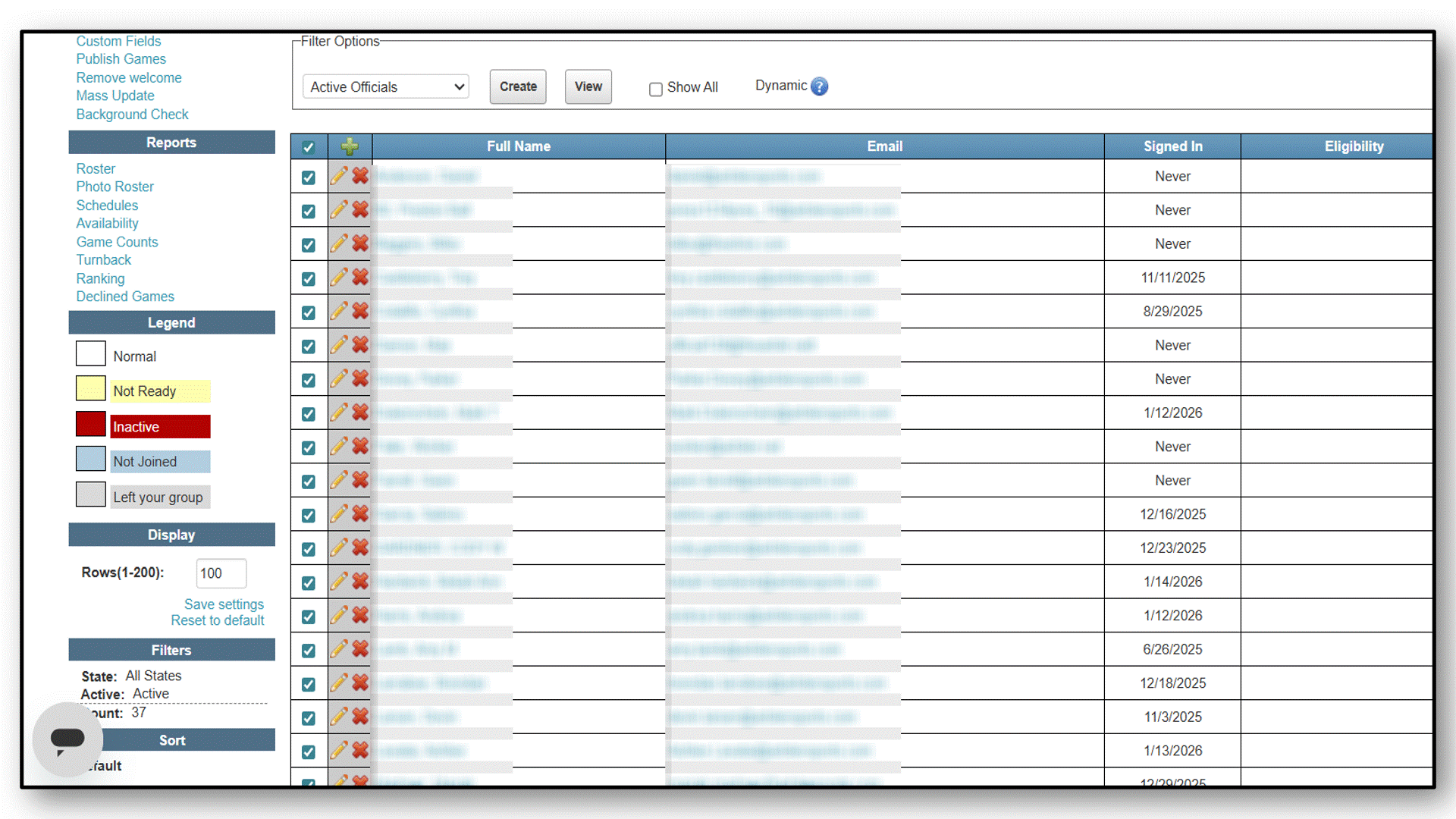
Task: Click the blue Not Joined legend swatch
Action: (90, 460)
